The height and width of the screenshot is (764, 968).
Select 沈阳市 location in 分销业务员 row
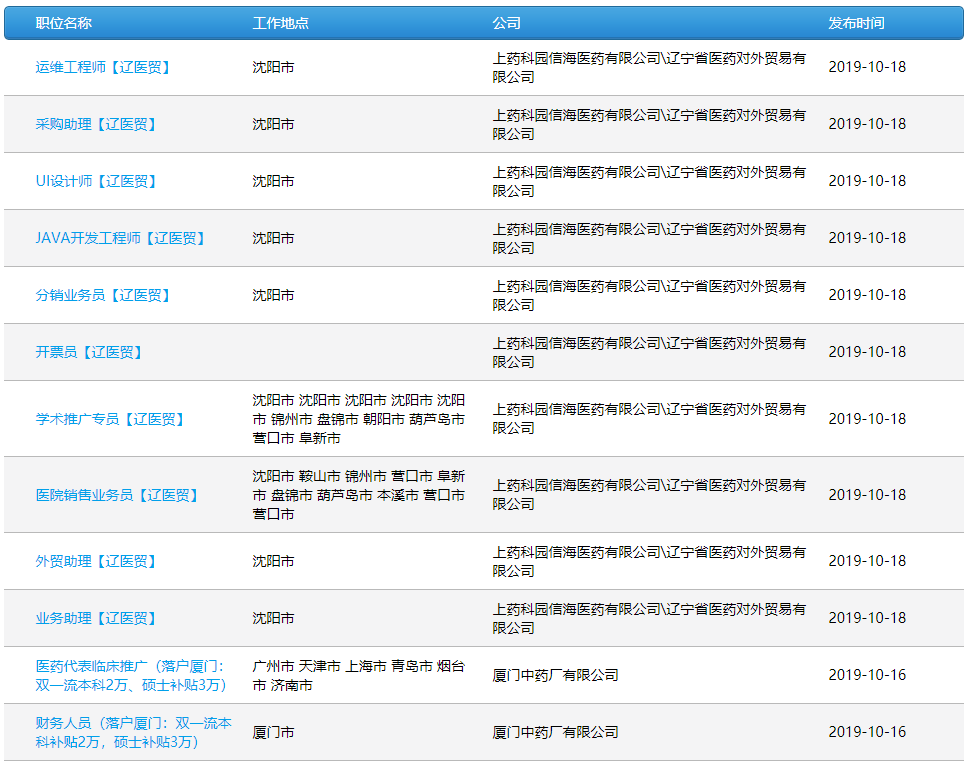point(273,295)
